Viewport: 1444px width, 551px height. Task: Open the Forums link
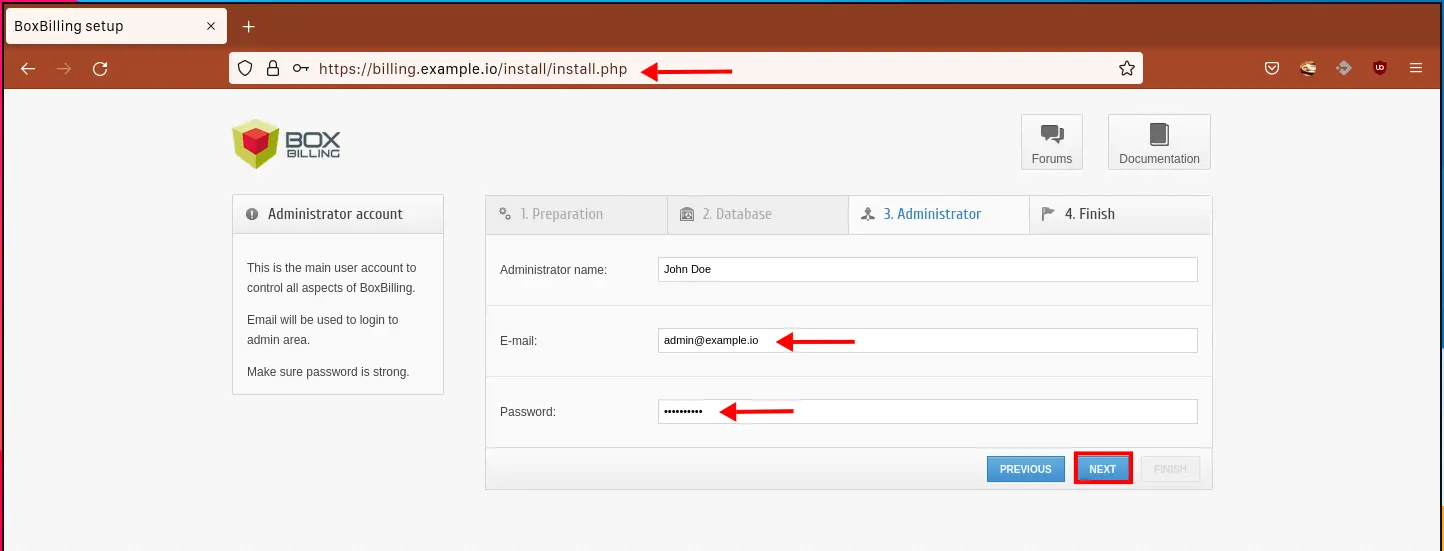click(1051, 142)
